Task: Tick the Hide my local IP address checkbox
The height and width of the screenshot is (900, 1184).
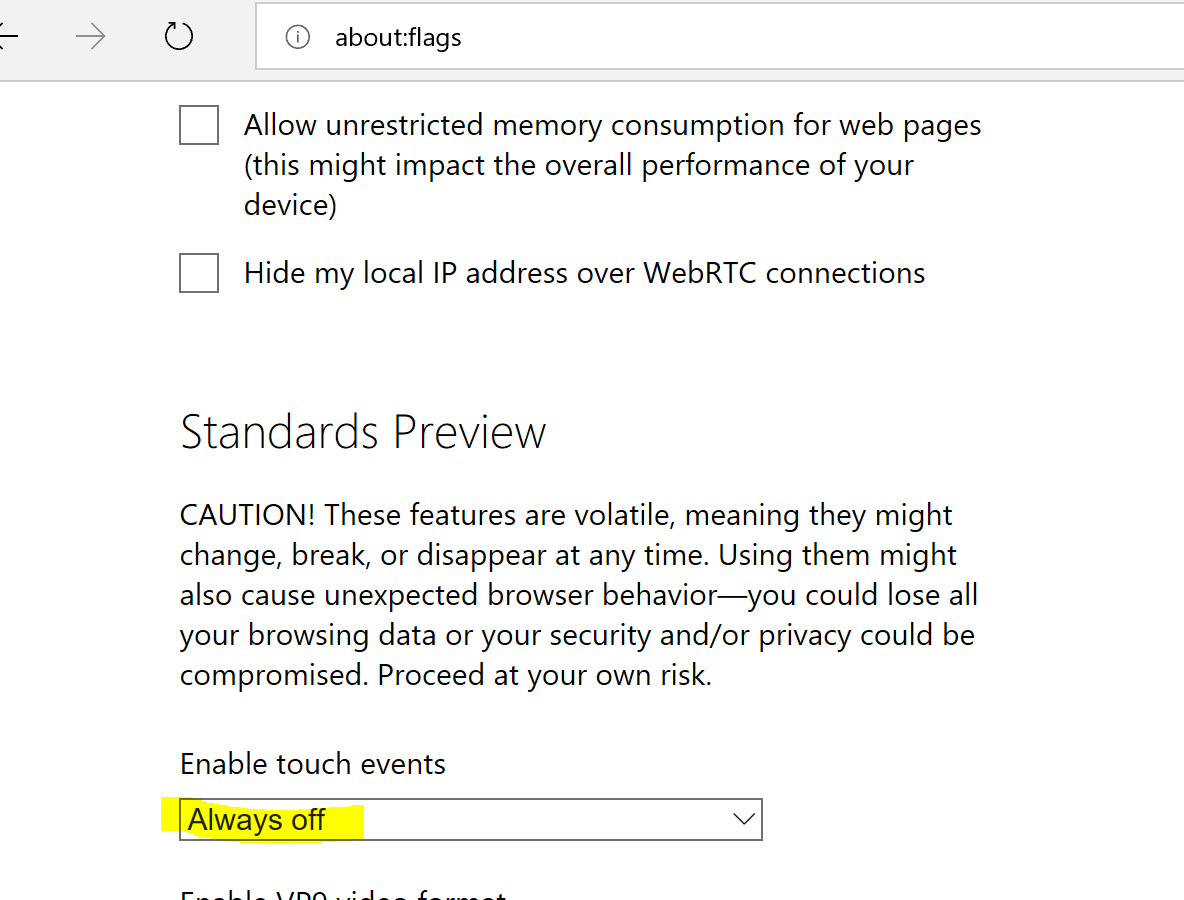Action: [199, 273]
